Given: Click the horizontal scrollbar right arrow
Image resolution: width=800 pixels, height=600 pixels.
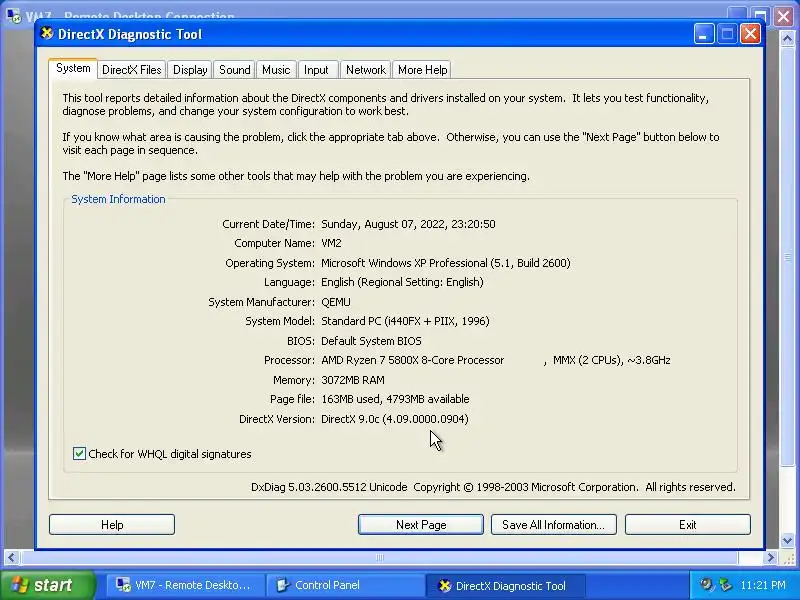Looking at the screenshot, I should pos(770,557).
